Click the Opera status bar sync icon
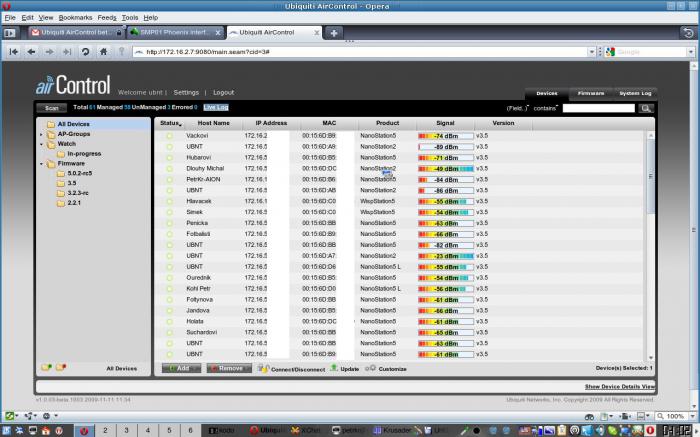 click(x=10, y=416)
